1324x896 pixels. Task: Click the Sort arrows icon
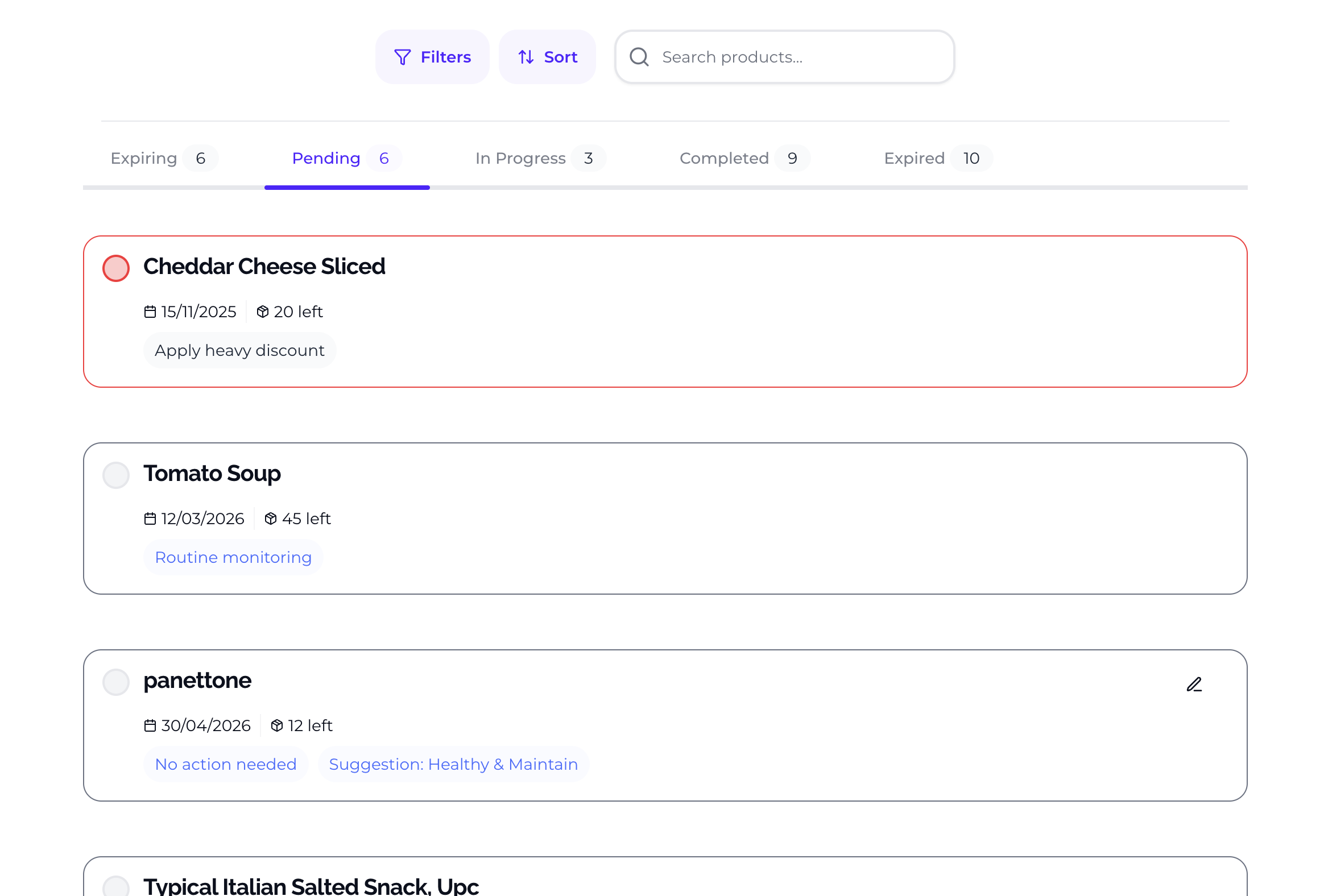[526, 56]
